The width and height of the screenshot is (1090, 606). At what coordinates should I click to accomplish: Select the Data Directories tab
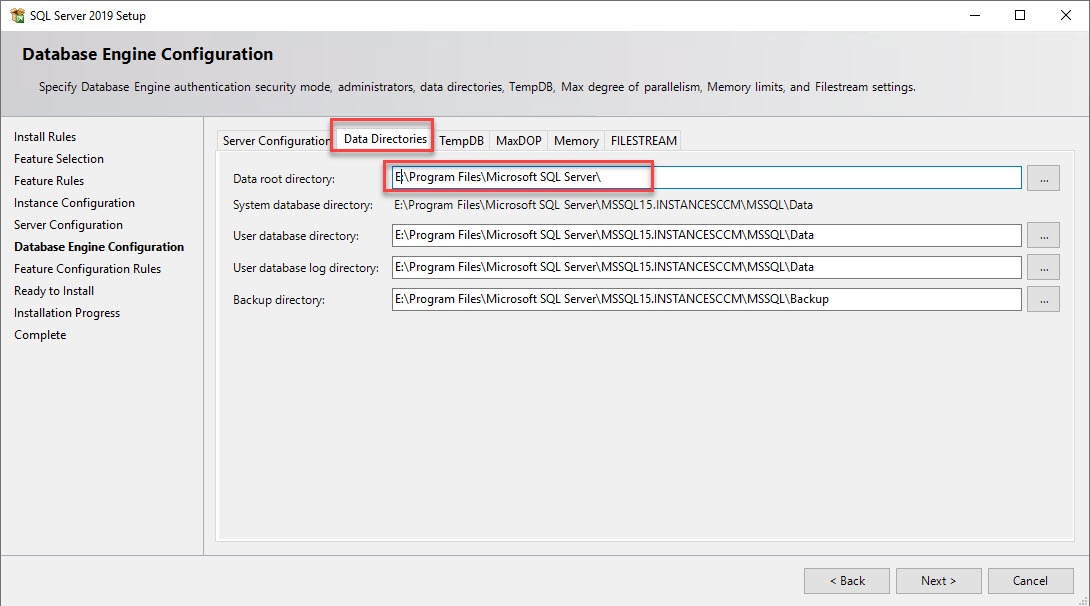point(381,138)
